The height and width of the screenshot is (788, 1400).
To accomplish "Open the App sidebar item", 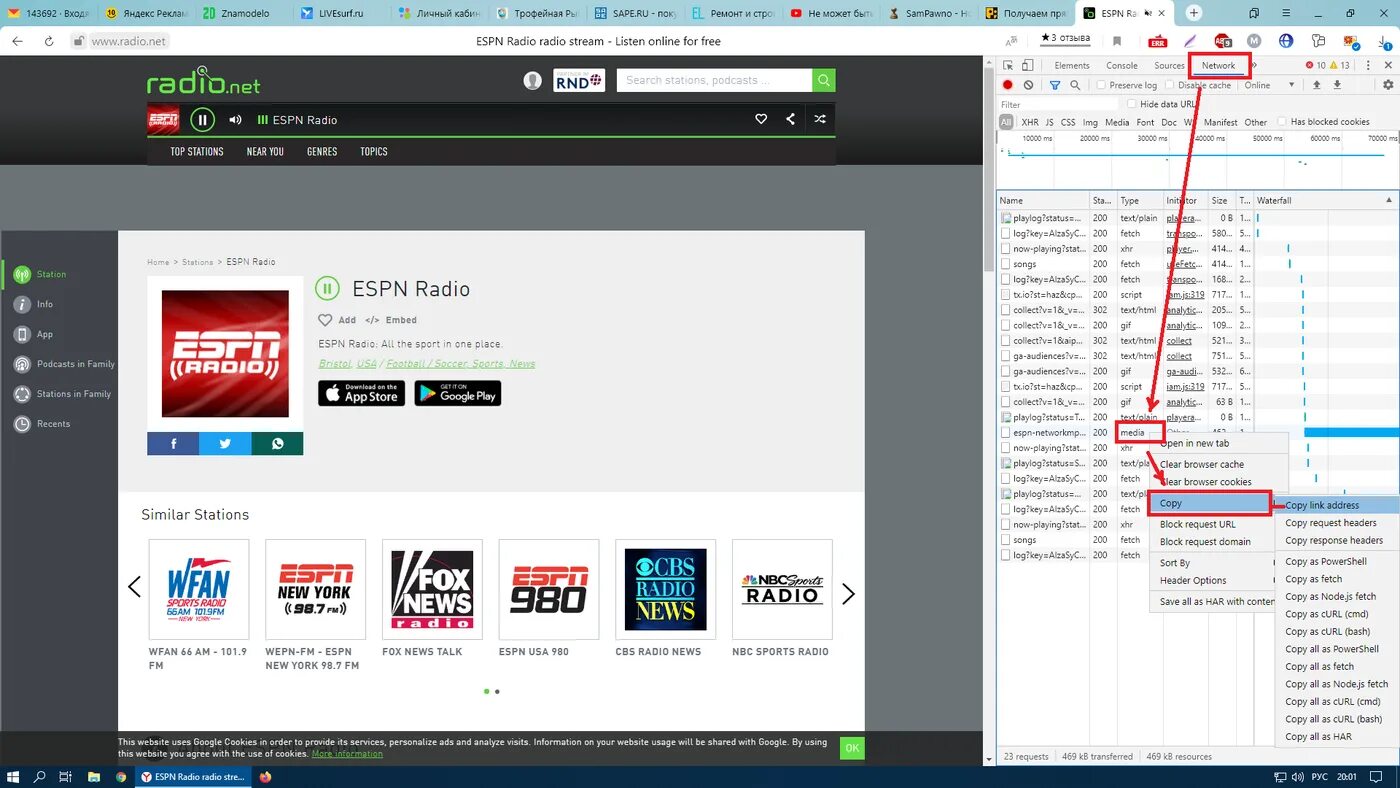I will click(33, 334).
